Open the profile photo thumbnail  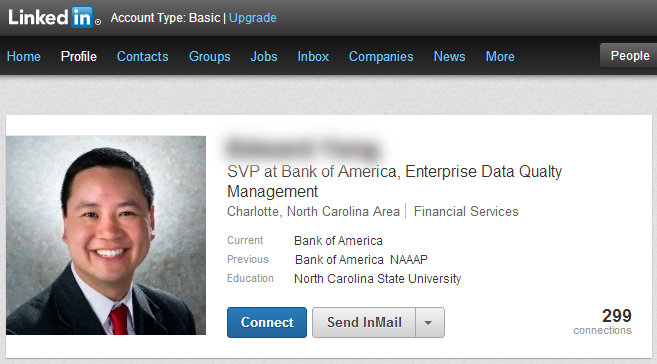pos(106,235)
